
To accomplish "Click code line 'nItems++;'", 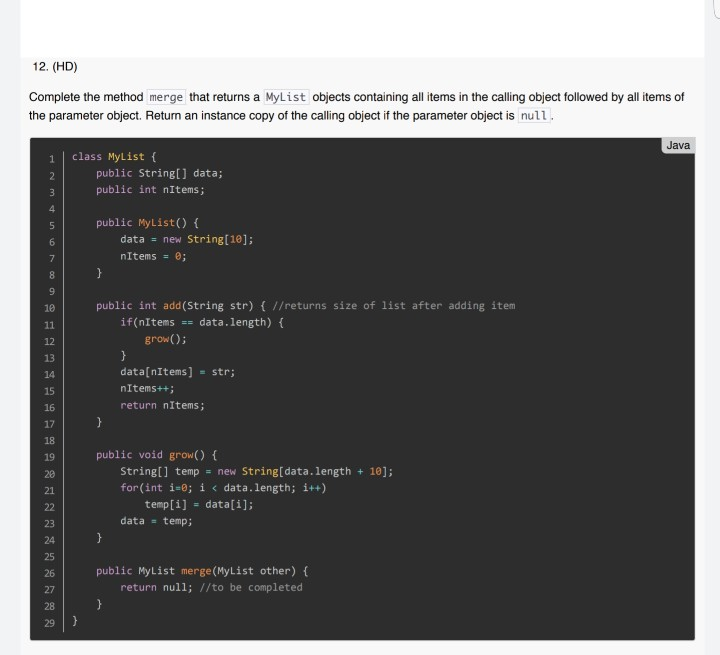I will pos(147,389).
